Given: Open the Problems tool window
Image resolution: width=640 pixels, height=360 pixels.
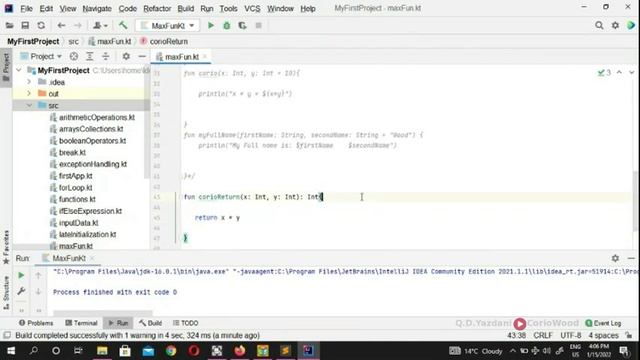Looking at the screenshot, I should pyautogui.click(x=36, y=323).
